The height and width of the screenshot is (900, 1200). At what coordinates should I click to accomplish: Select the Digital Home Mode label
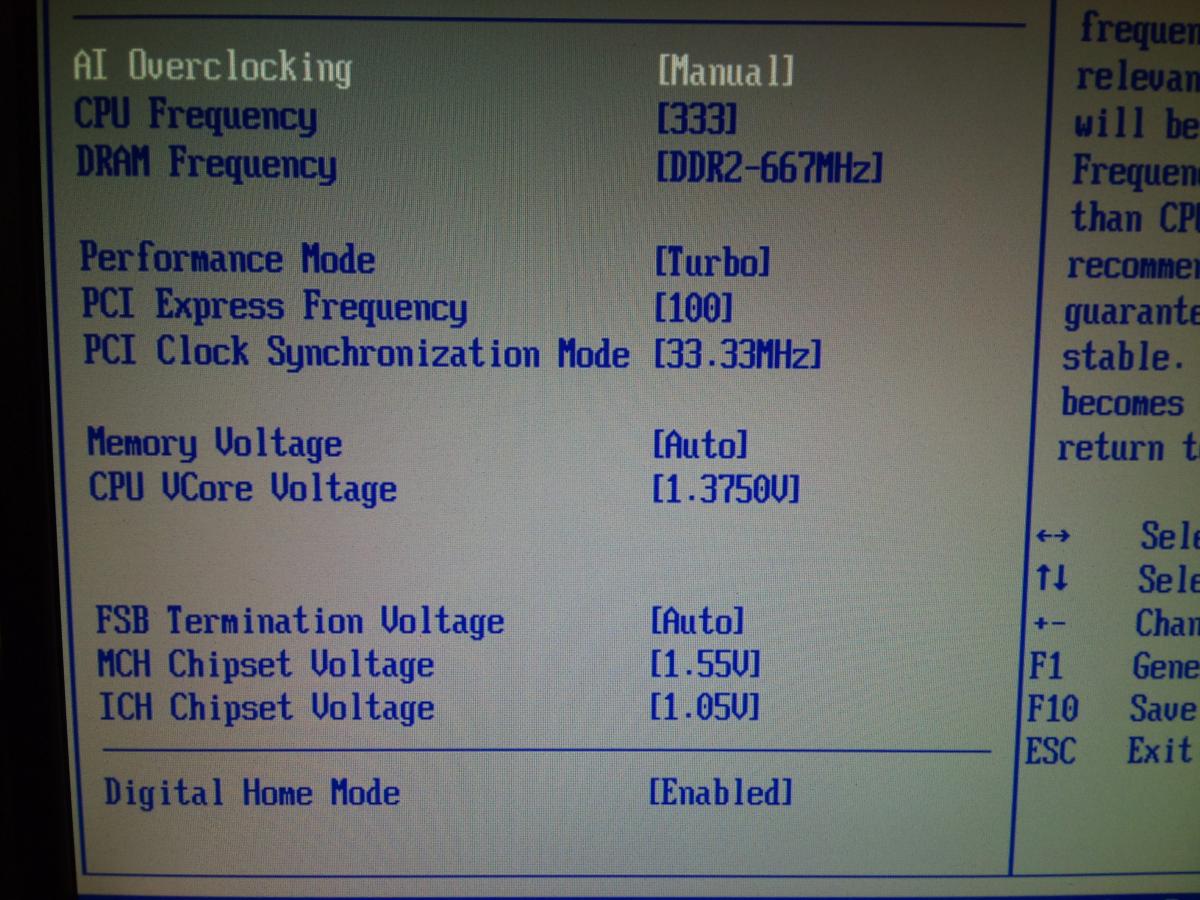(252, 793)
